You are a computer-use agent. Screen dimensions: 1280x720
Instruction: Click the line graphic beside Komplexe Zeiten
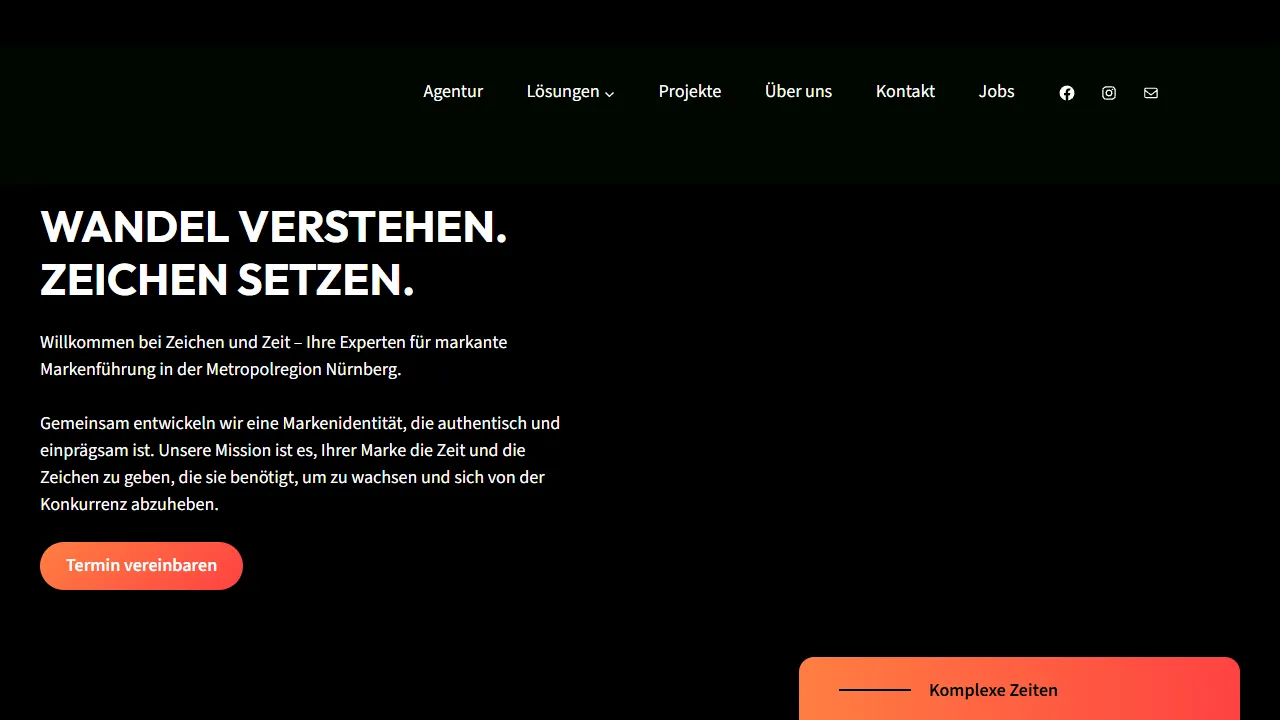pyautogui.click(x=875, y=690)
